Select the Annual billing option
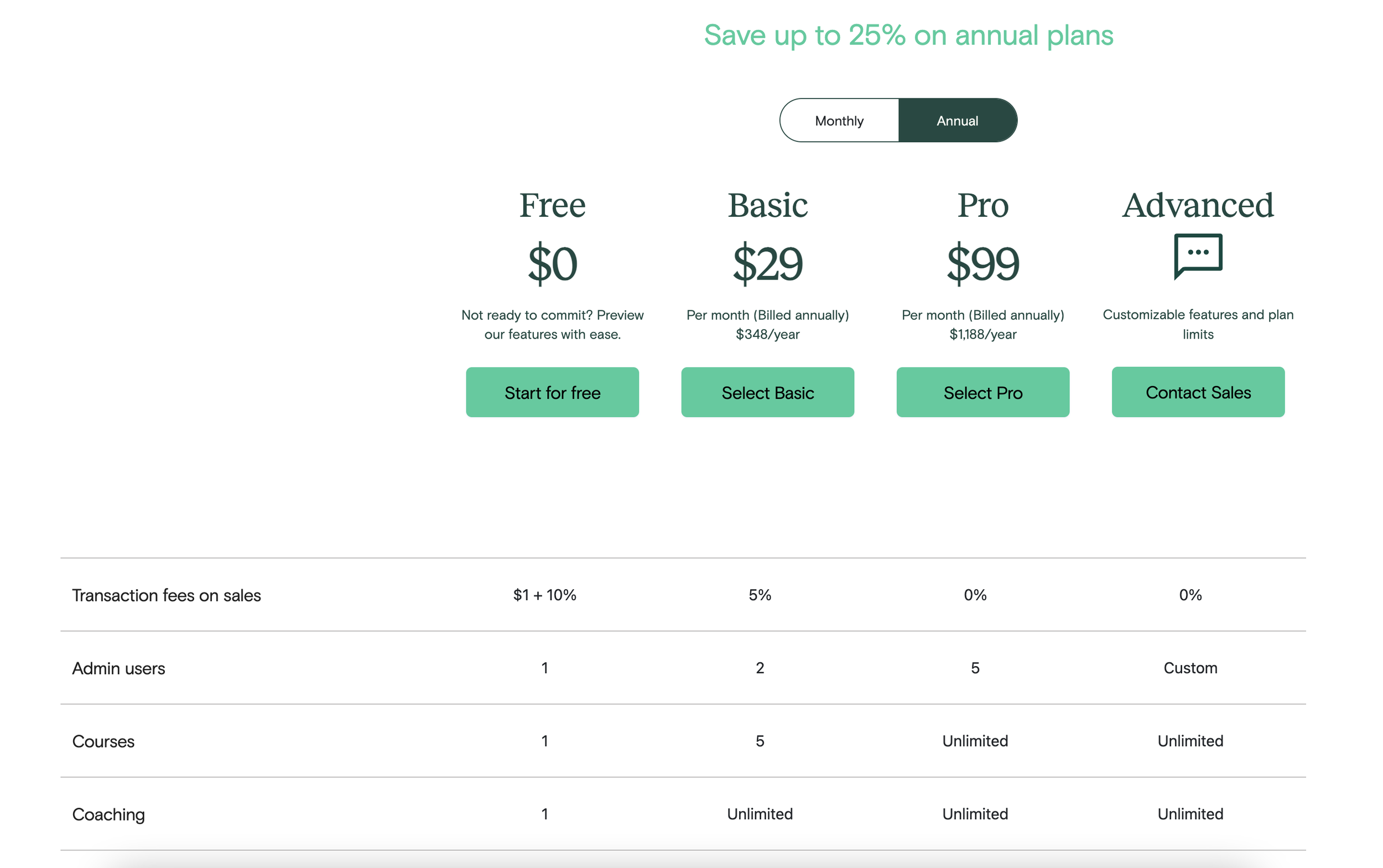This screenshot has width=1383, height=868. click(957, 121)
